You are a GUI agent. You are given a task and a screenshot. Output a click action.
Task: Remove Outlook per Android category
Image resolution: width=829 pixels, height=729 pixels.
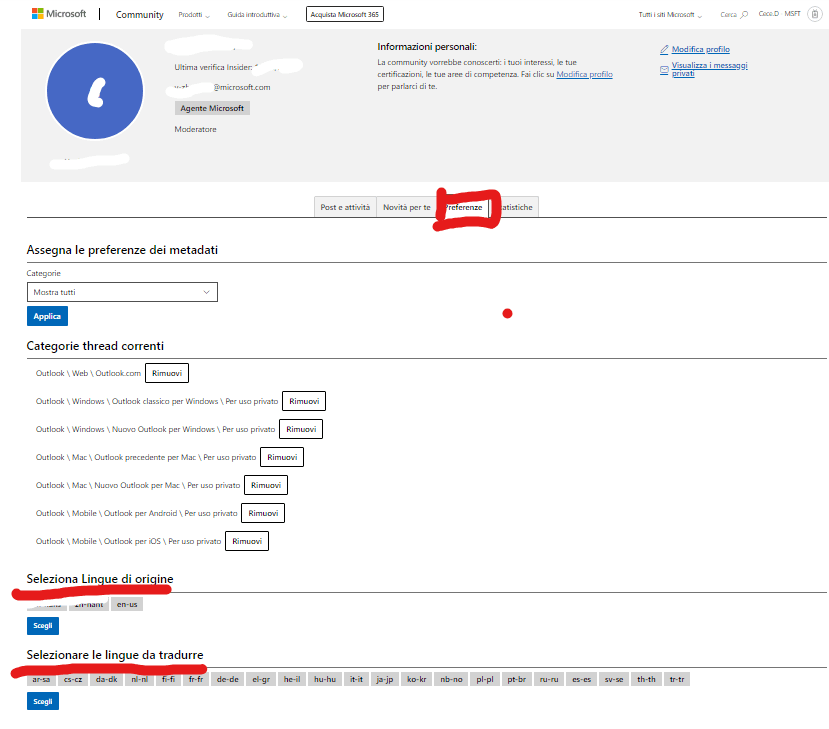pos(263,513)
